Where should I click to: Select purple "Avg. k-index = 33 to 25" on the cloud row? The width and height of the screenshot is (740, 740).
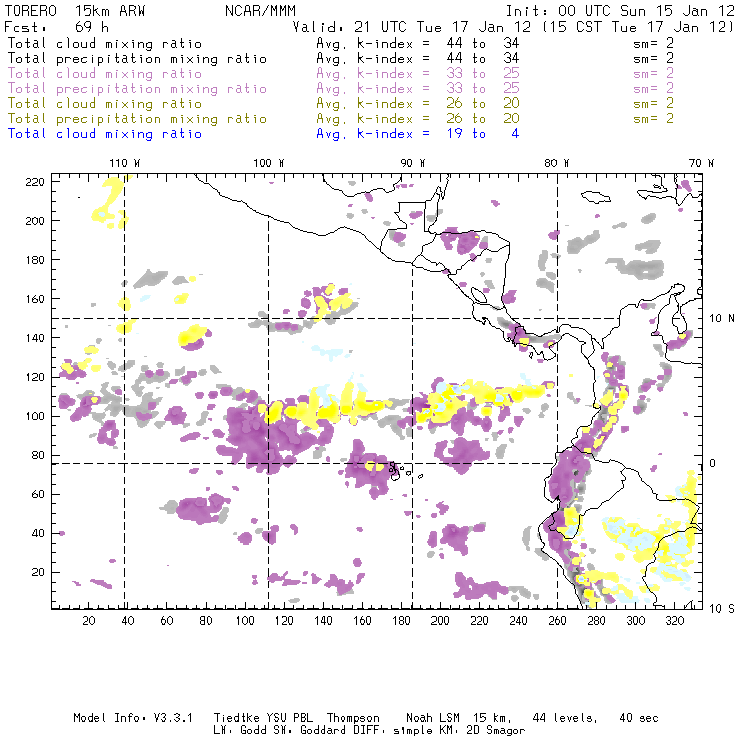[418, 74]
